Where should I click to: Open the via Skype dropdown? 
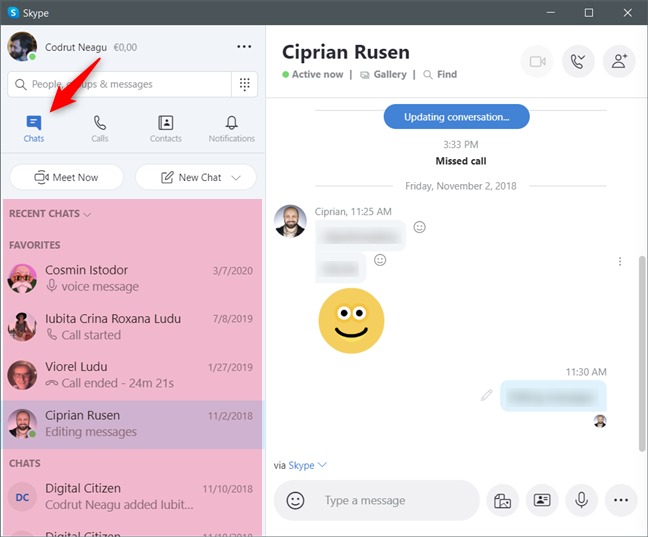point(308,465)
